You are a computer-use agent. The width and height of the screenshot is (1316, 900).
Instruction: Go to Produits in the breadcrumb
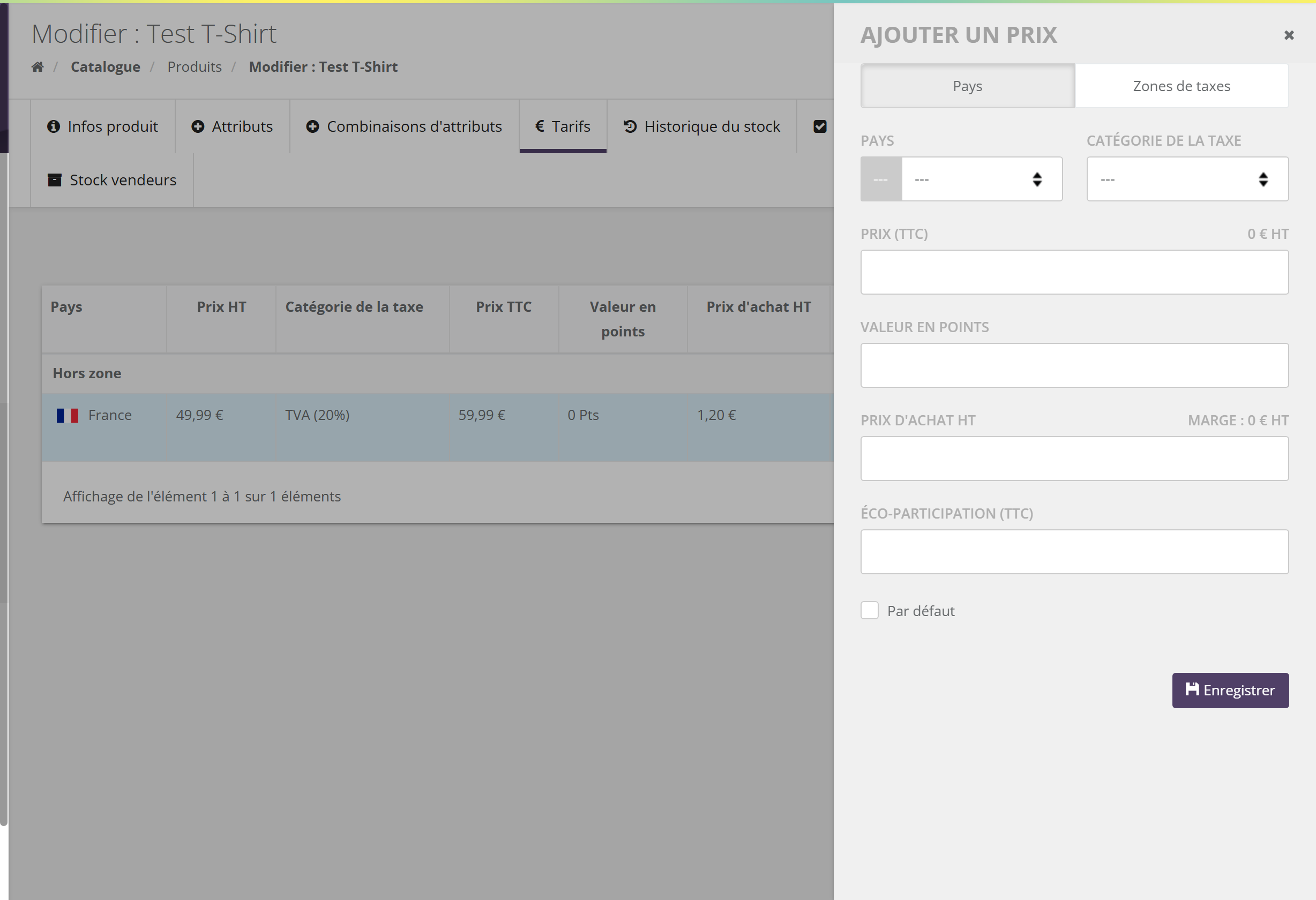pyautogui.click(x=194, y=67)
